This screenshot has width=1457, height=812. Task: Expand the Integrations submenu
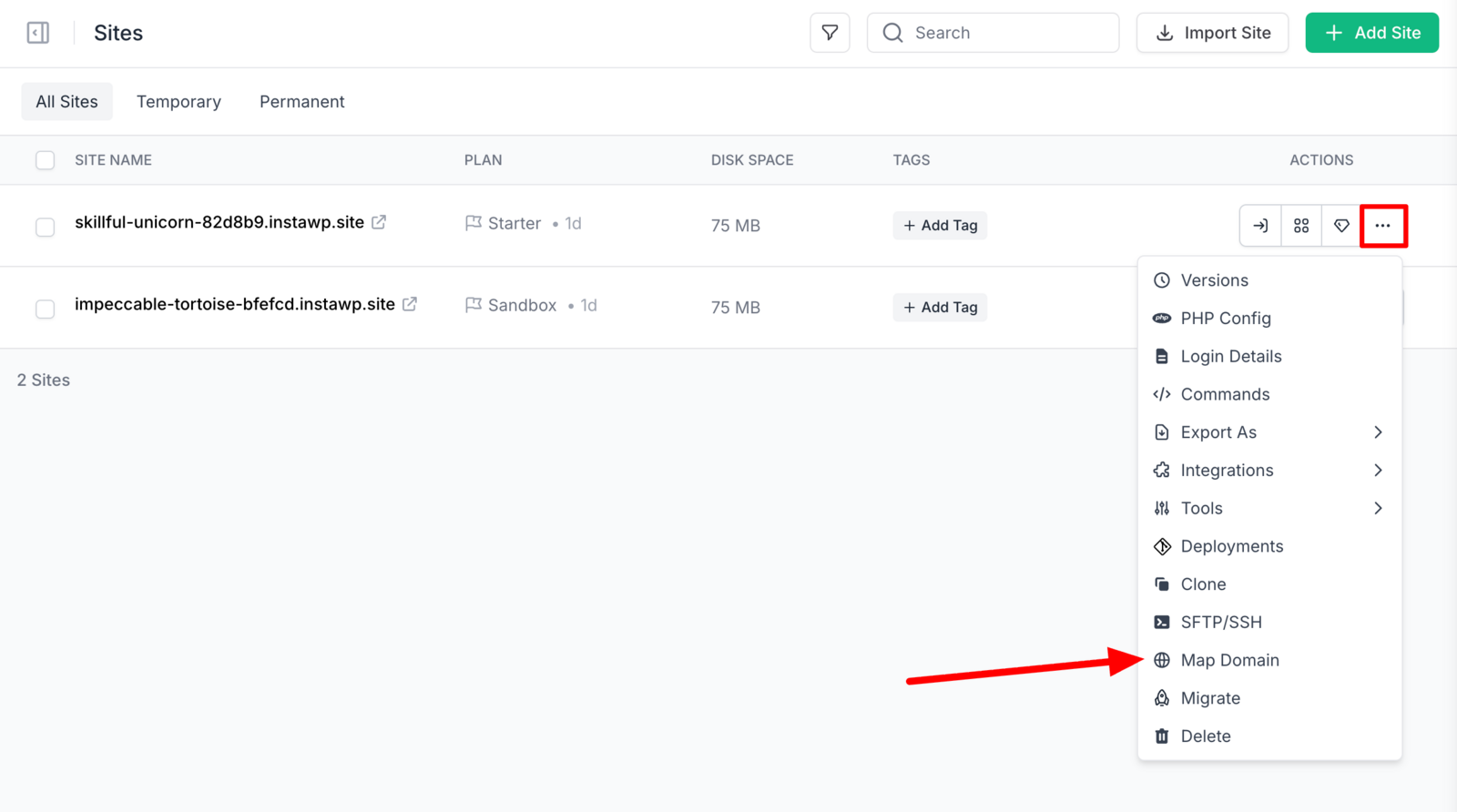pos(1269,471)
